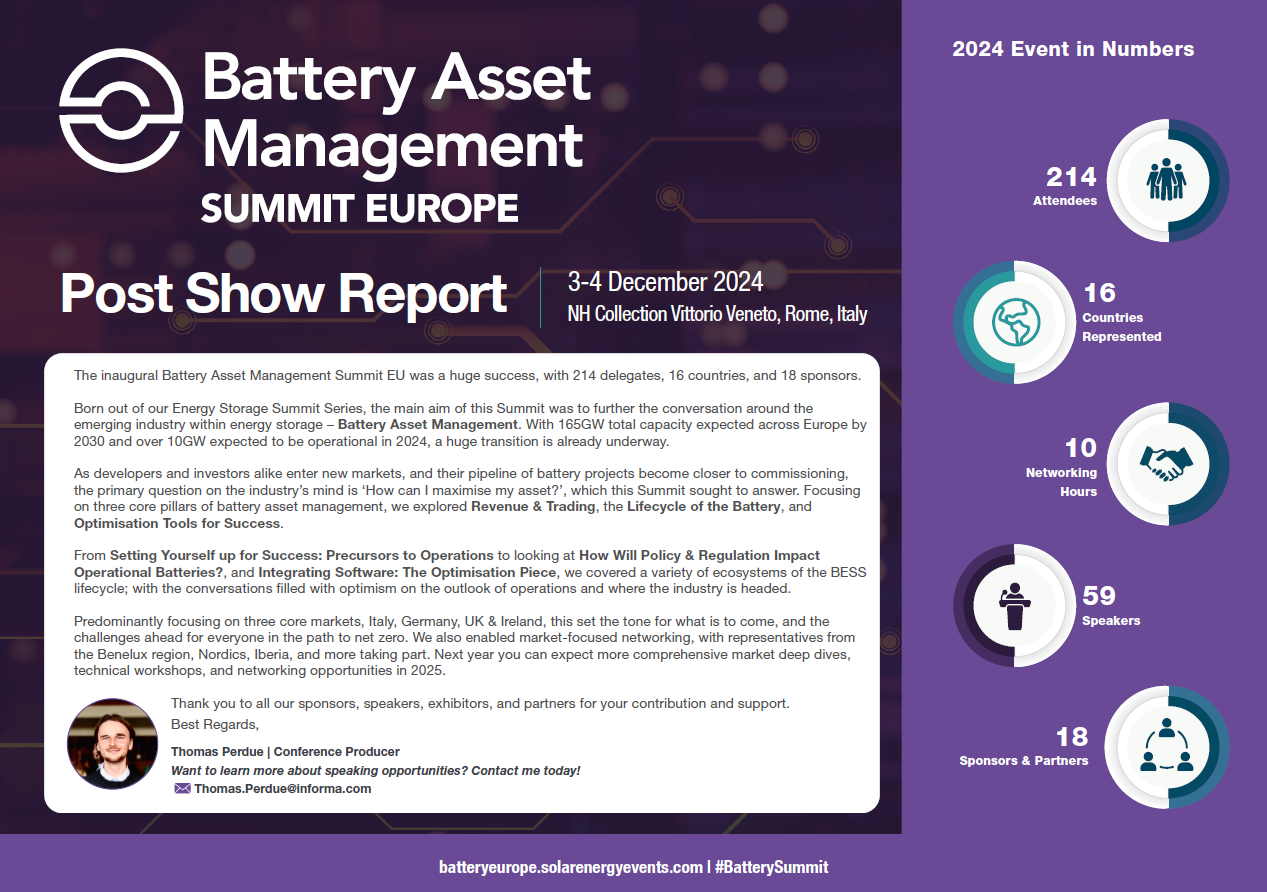
Task: Open the Thomas.Perdue@informa.com email link
Action: [x=282, y=788]
